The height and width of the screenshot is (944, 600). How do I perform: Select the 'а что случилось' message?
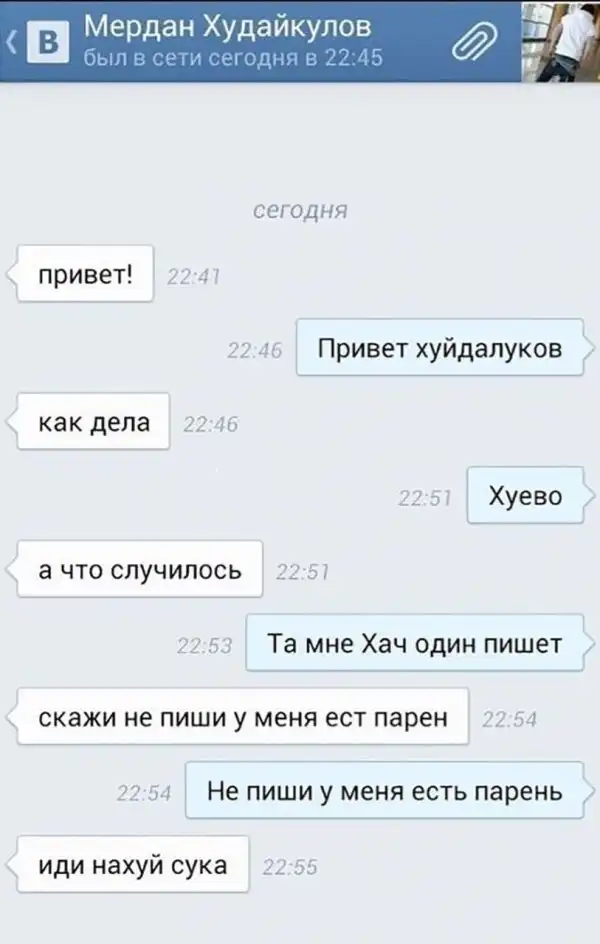point(140,569)
